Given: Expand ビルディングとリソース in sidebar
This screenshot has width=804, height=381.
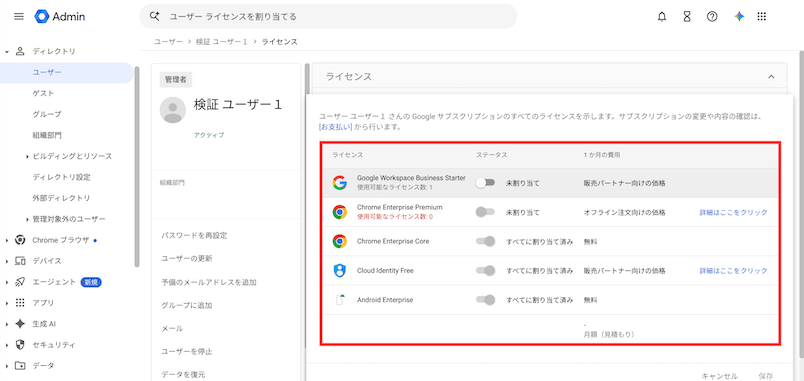Looking at the screenshot, I should (27, 156).
